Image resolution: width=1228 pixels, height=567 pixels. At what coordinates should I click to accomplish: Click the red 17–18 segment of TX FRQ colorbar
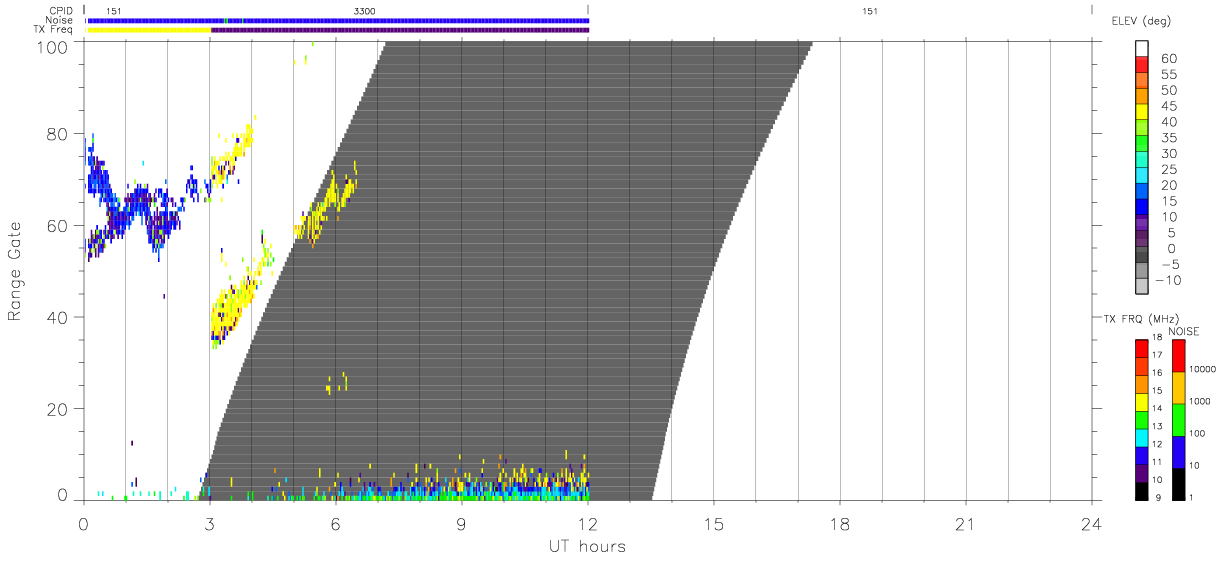[x=1143, y=348]
